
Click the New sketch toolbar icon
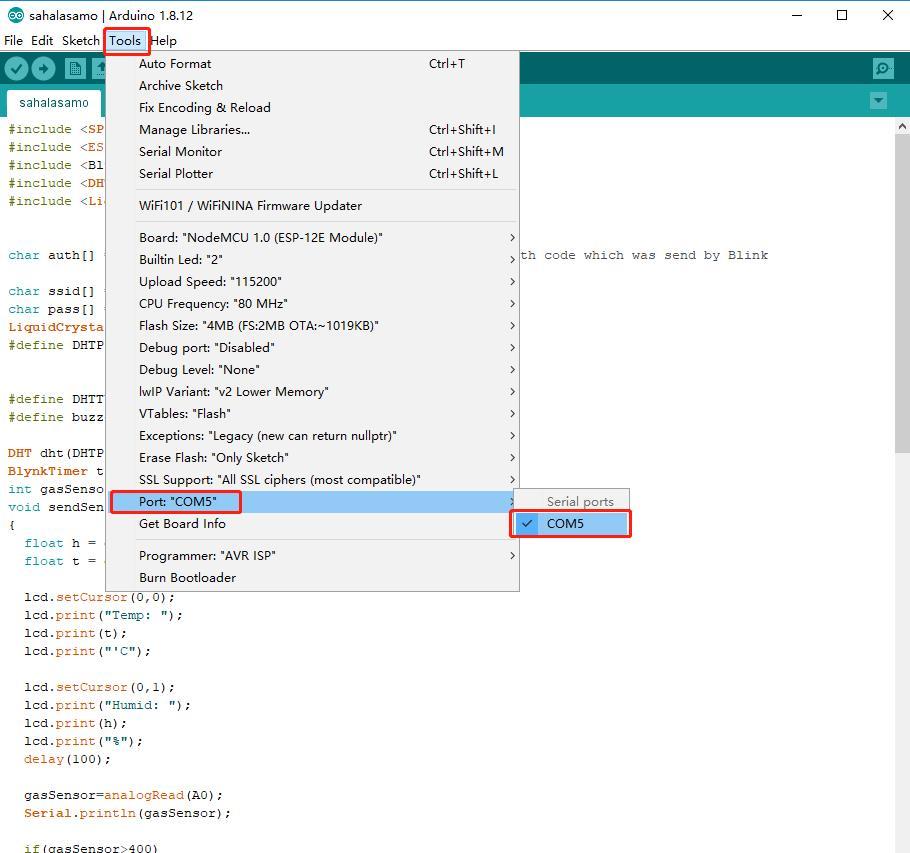click(75, 69)
